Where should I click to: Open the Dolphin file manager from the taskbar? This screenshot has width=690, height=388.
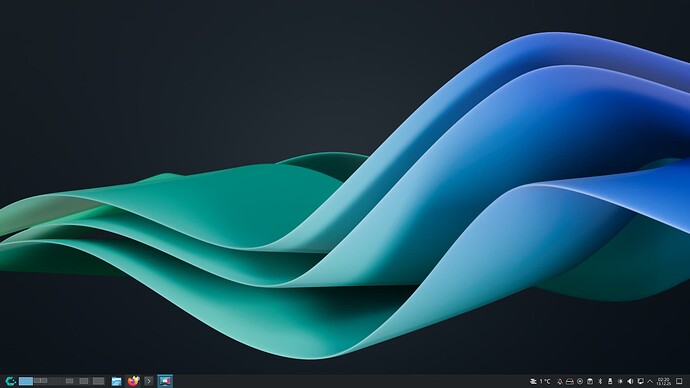point(117,381)
